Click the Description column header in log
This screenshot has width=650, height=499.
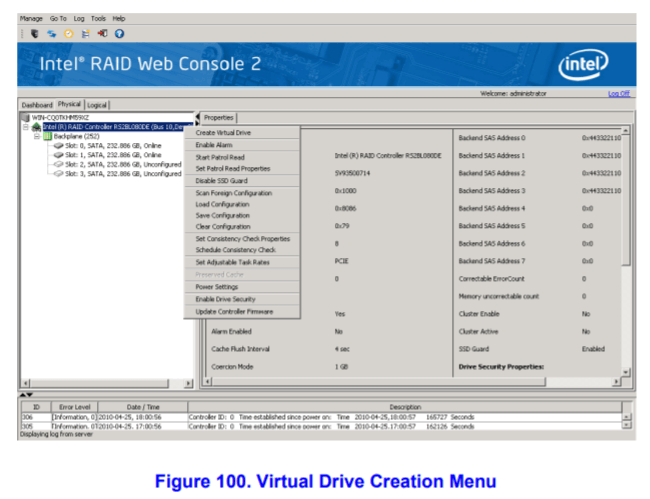[405, 407]
